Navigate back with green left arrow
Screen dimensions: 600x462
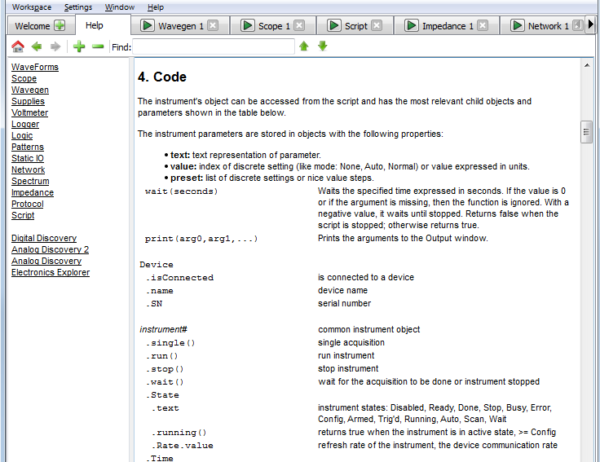[x=36, y=47]
